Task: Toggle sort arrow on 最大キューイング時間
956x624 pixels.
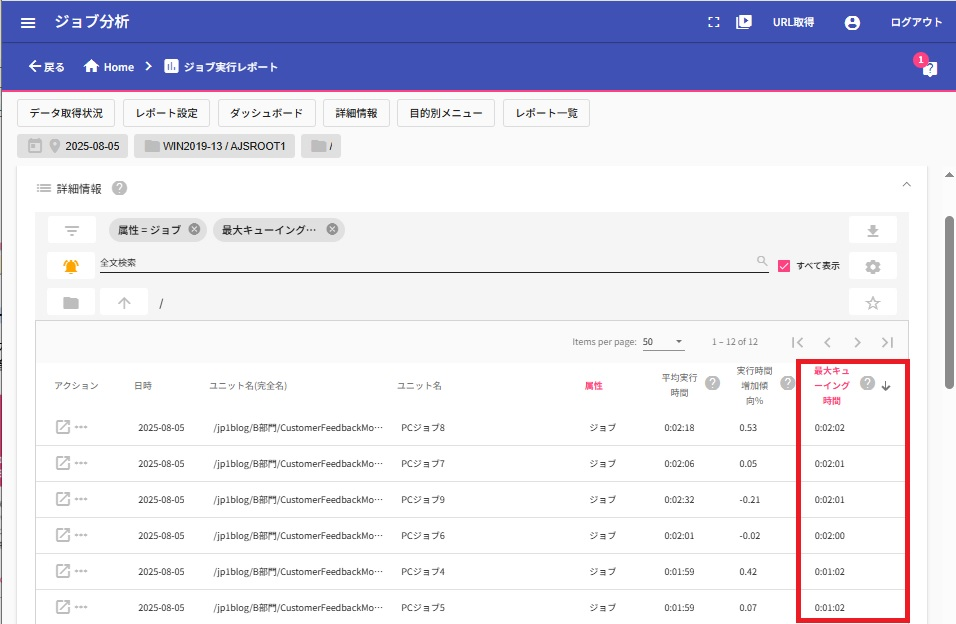Action: coord(886,386)
